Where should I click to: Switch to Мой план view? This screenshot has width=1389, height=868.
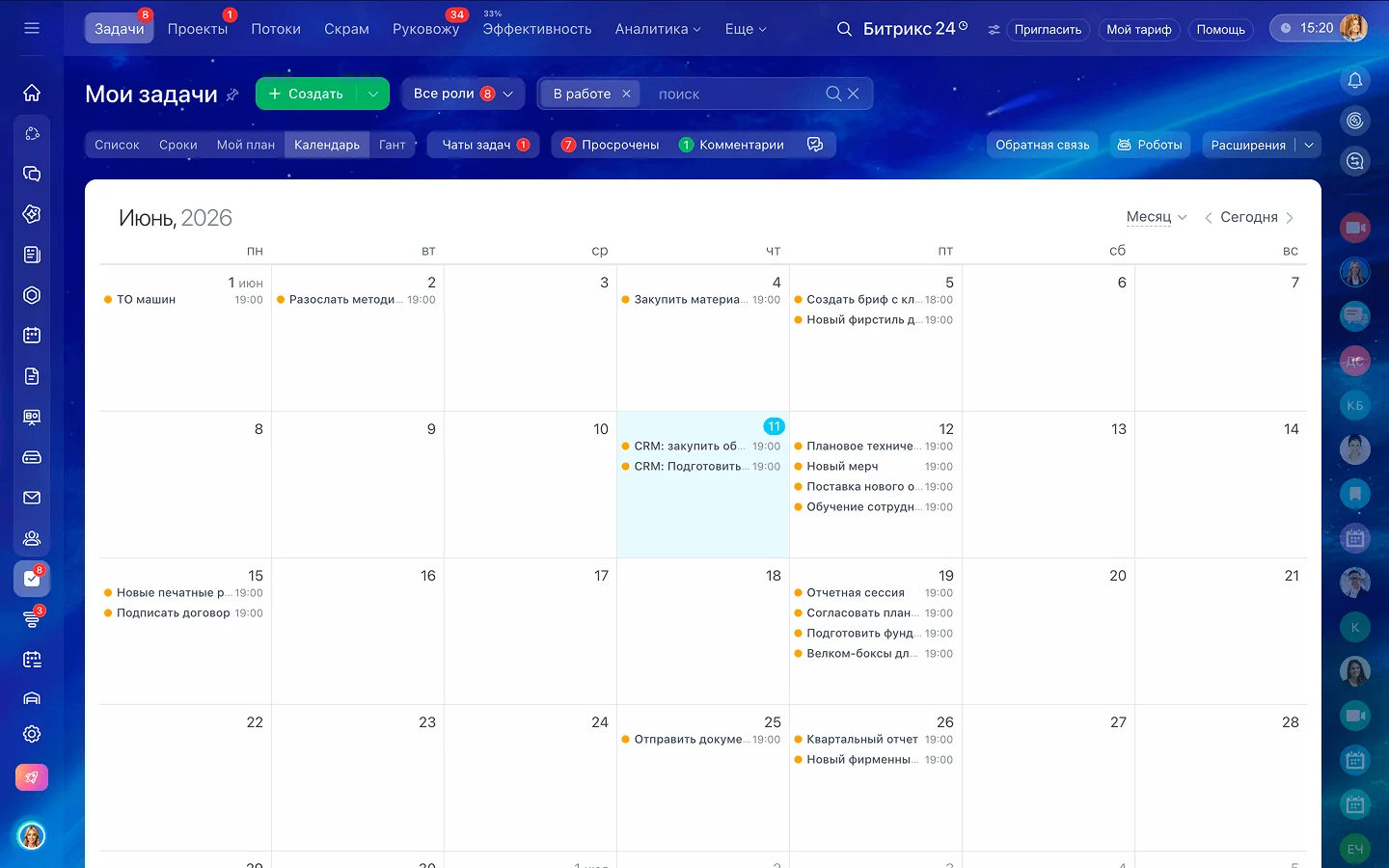point(246,145)
